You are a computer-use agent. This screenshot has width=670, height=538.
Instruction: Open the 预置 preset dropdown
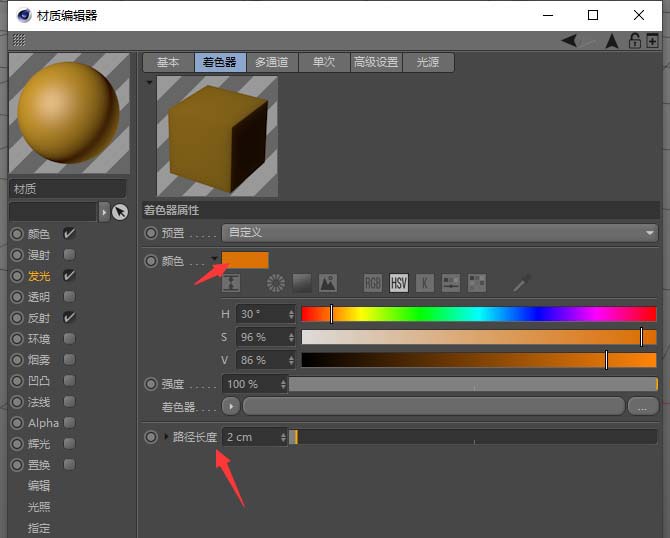pyautogui.click(x=439, y=232)
